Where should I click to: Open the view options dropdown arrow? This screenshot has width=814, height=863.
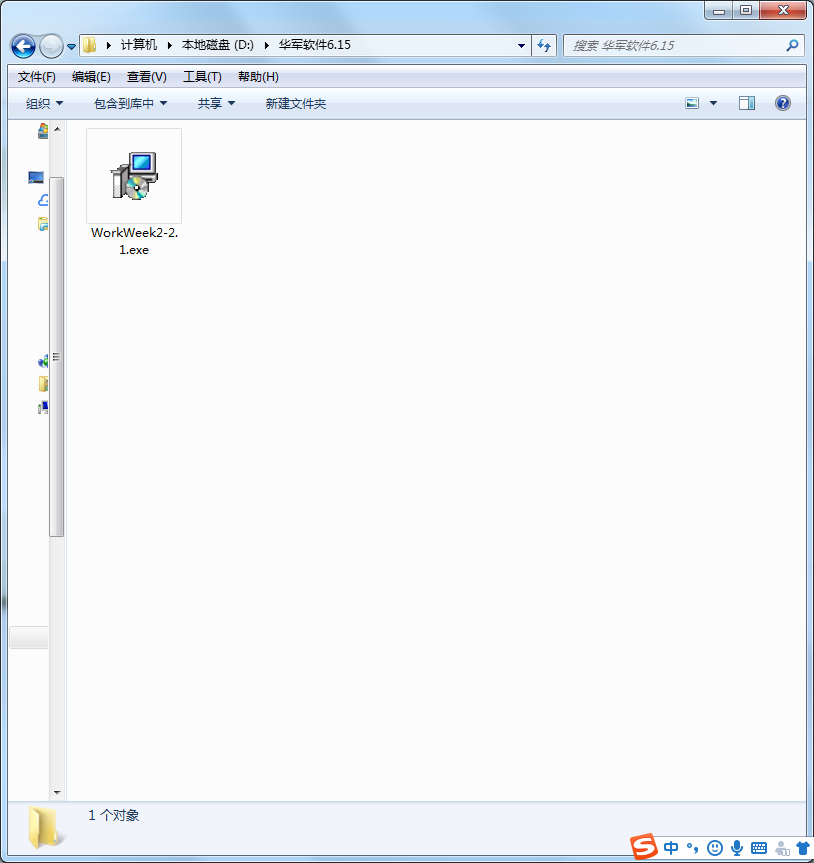(x=713, y=103)
